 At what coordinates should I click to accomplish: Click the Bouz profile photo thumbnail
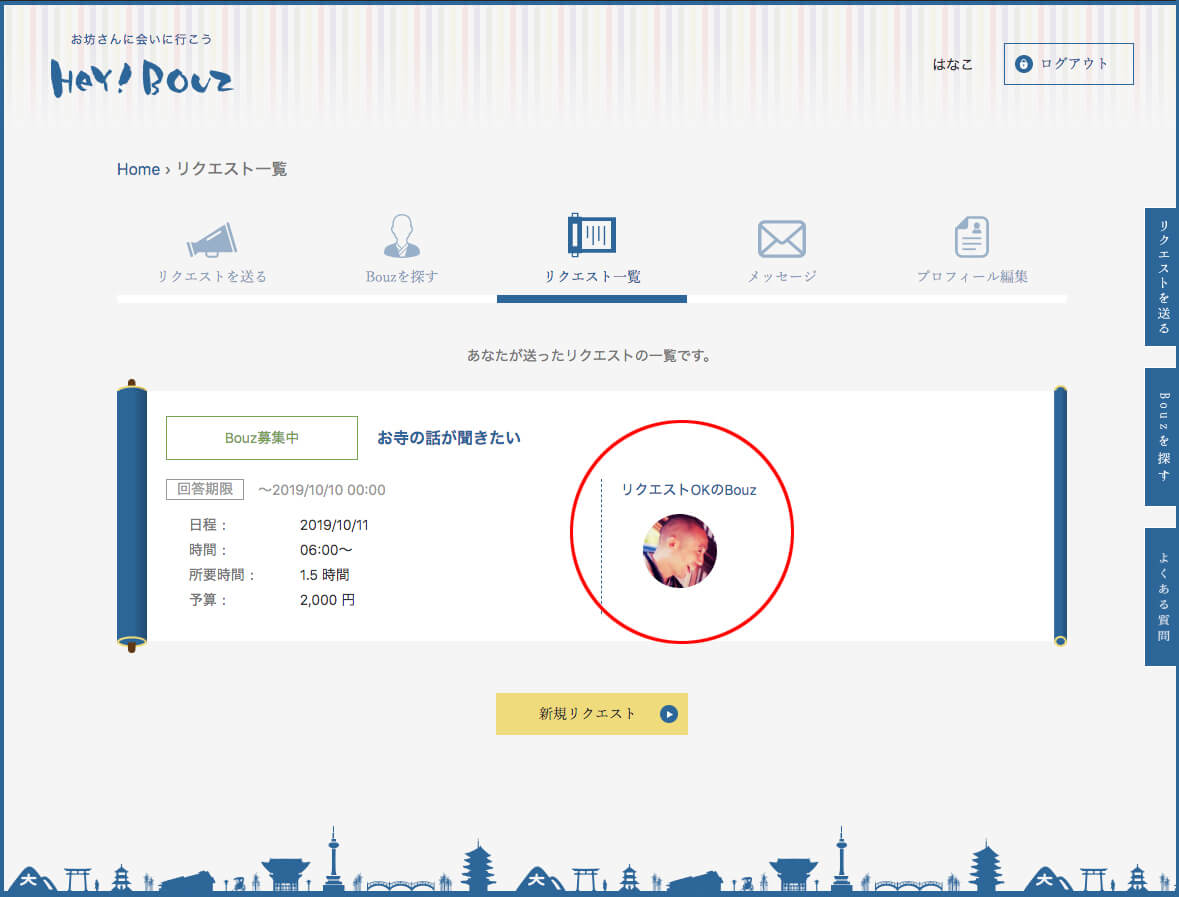pos(679,551)
